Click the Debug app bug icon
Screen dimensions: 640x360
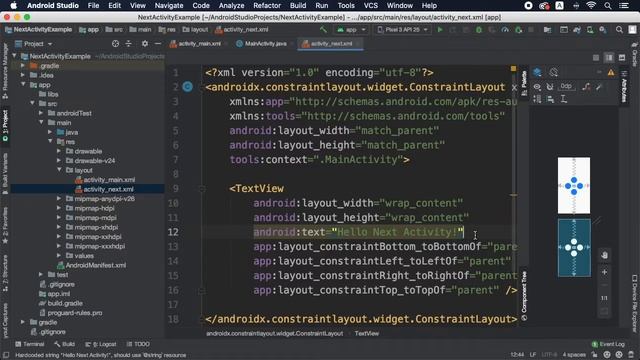coord(479,30)
